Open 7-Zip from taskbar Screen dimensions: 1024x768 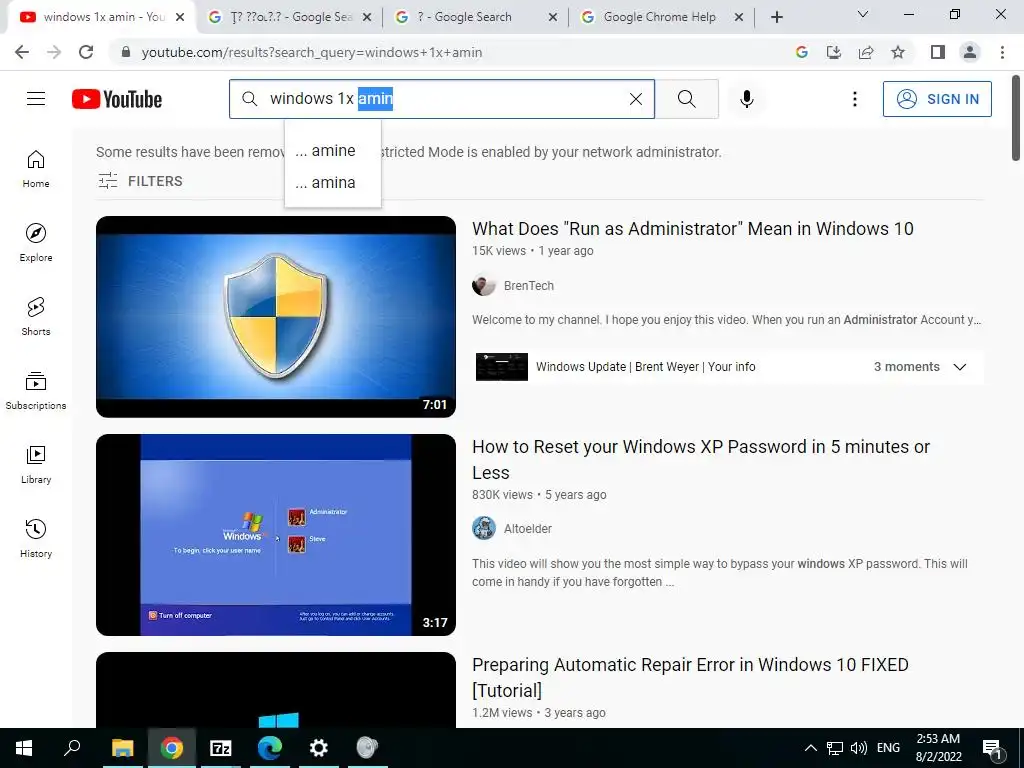(220, 748)
